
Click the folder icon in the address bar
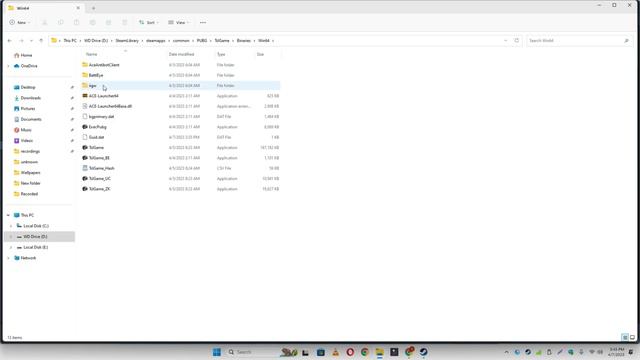[54, 40]
